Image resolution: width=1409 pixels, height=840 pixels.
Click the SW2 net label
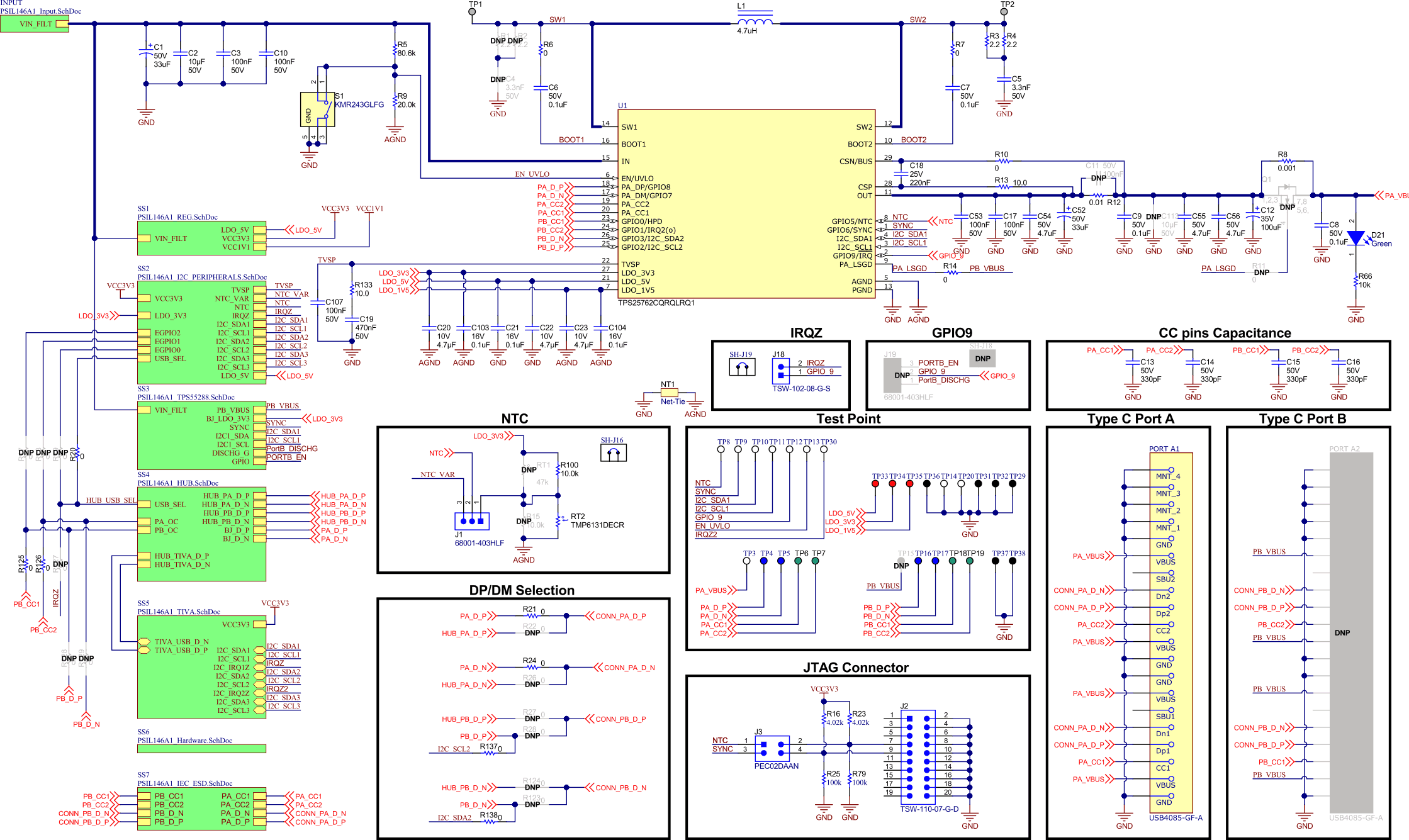pyautogui.click(x=918, y=20)
